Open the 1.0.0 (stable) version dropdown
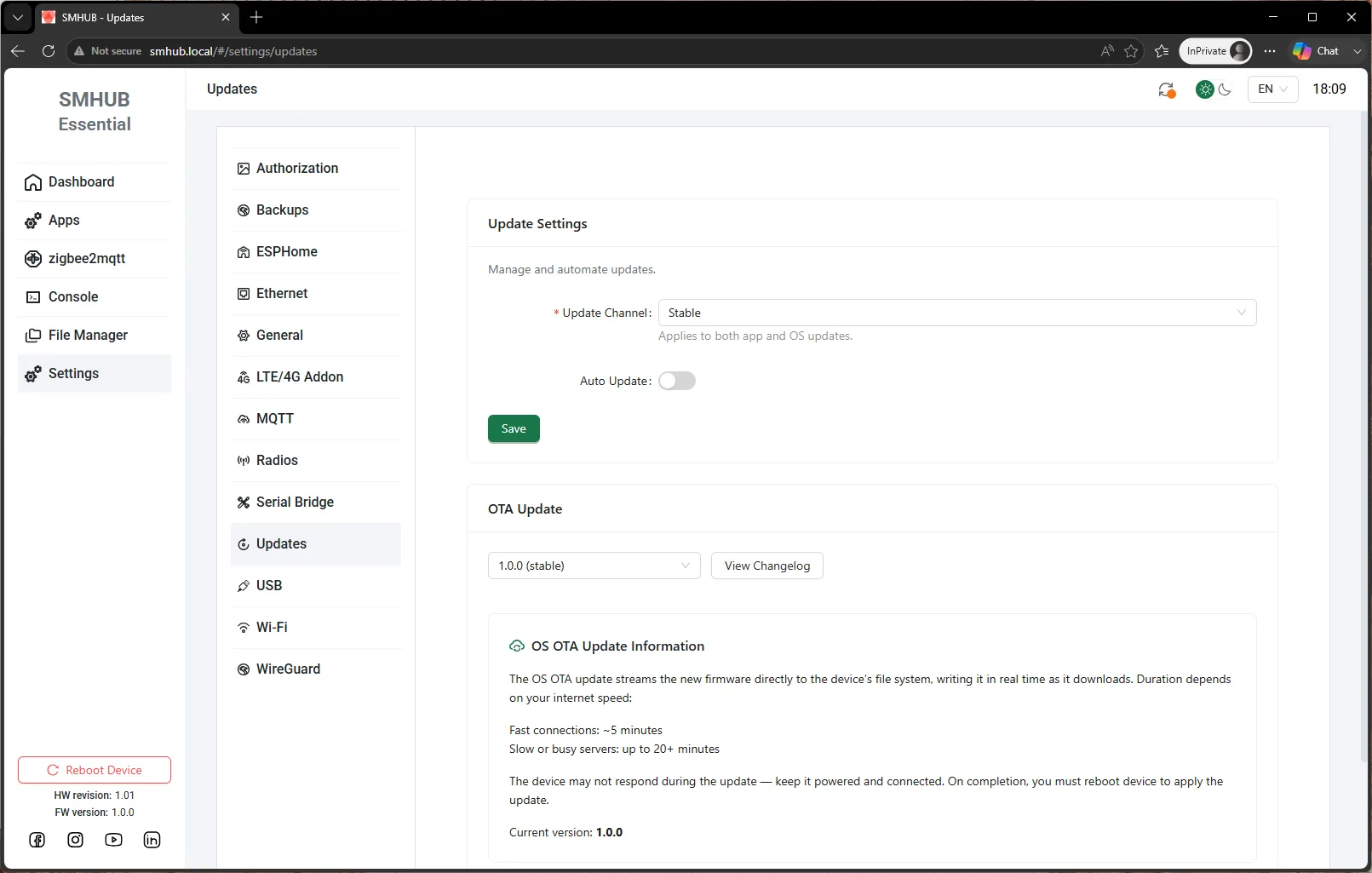This screenshot has width=1372, height=873. tap(594, 566)
